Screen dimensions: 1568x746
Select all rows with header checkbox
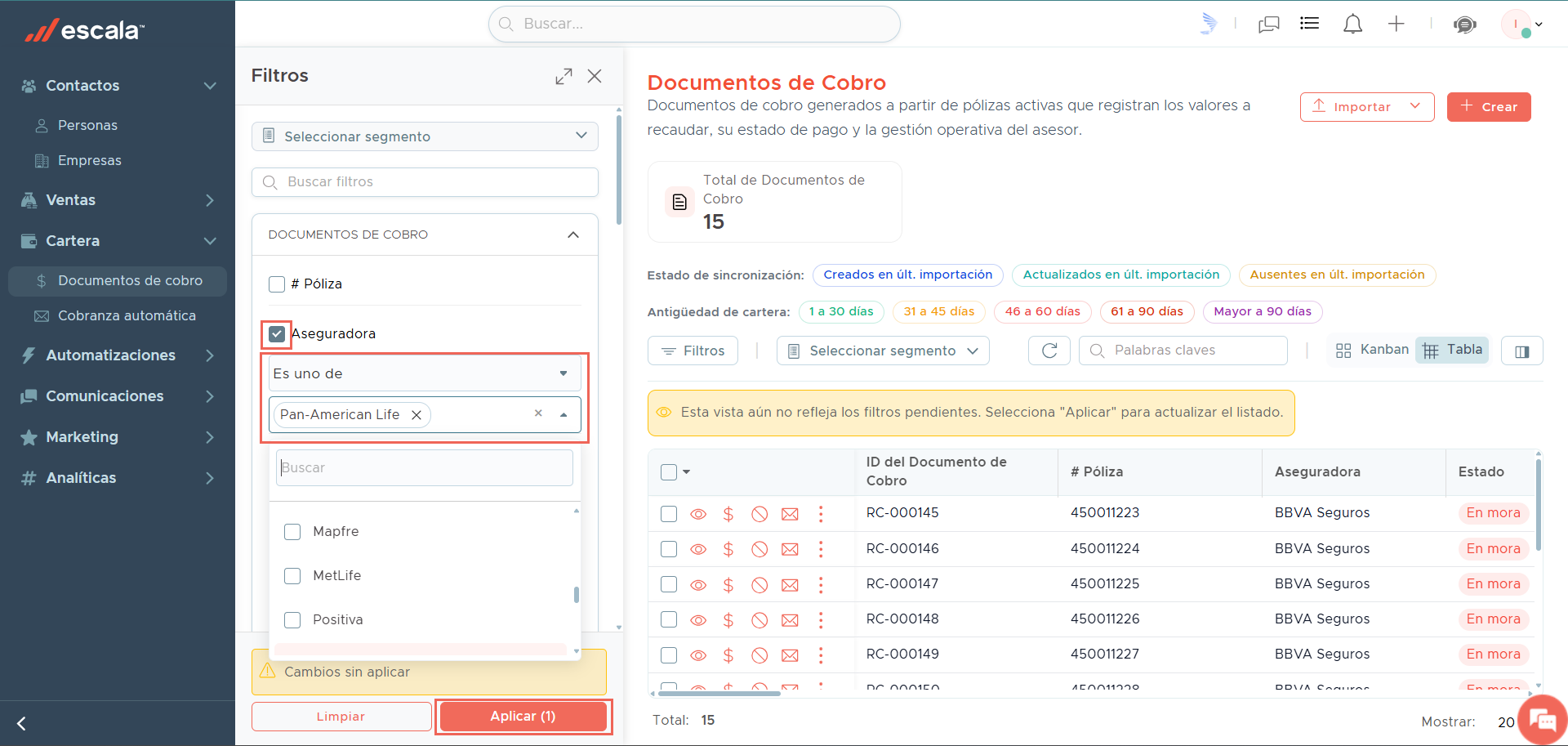(669, 472)
